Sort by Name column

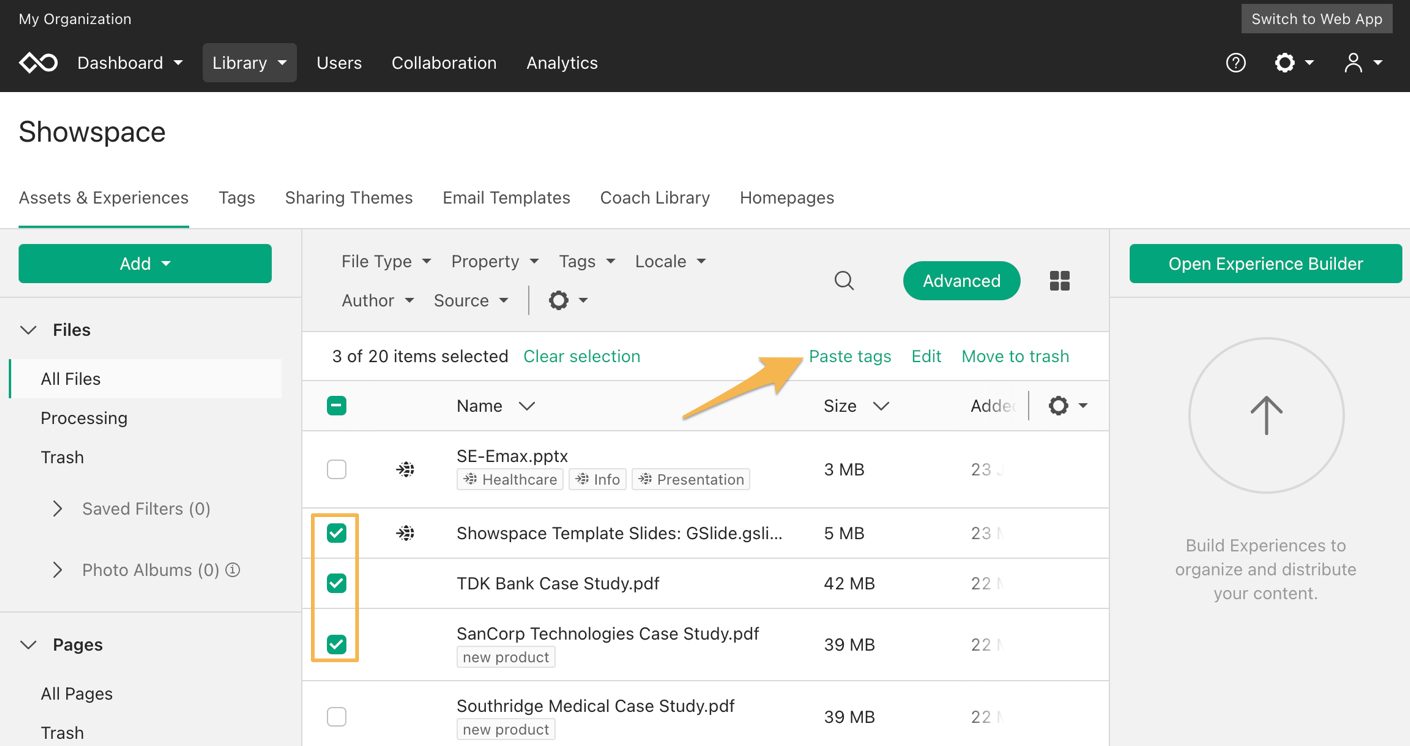coord(496,406)
